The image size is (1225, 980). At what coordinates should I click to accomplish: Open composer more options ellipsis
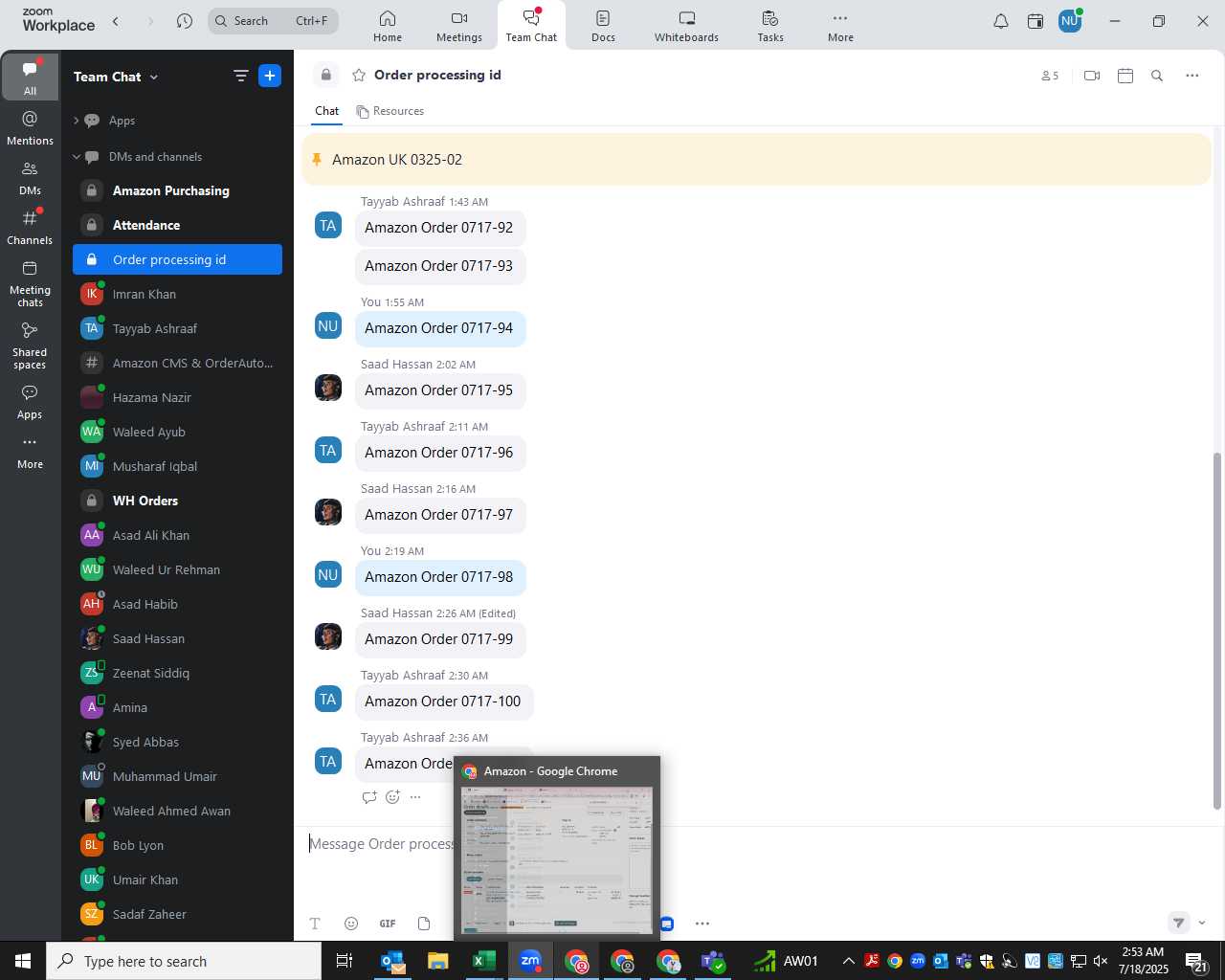[x=702, y=924]
